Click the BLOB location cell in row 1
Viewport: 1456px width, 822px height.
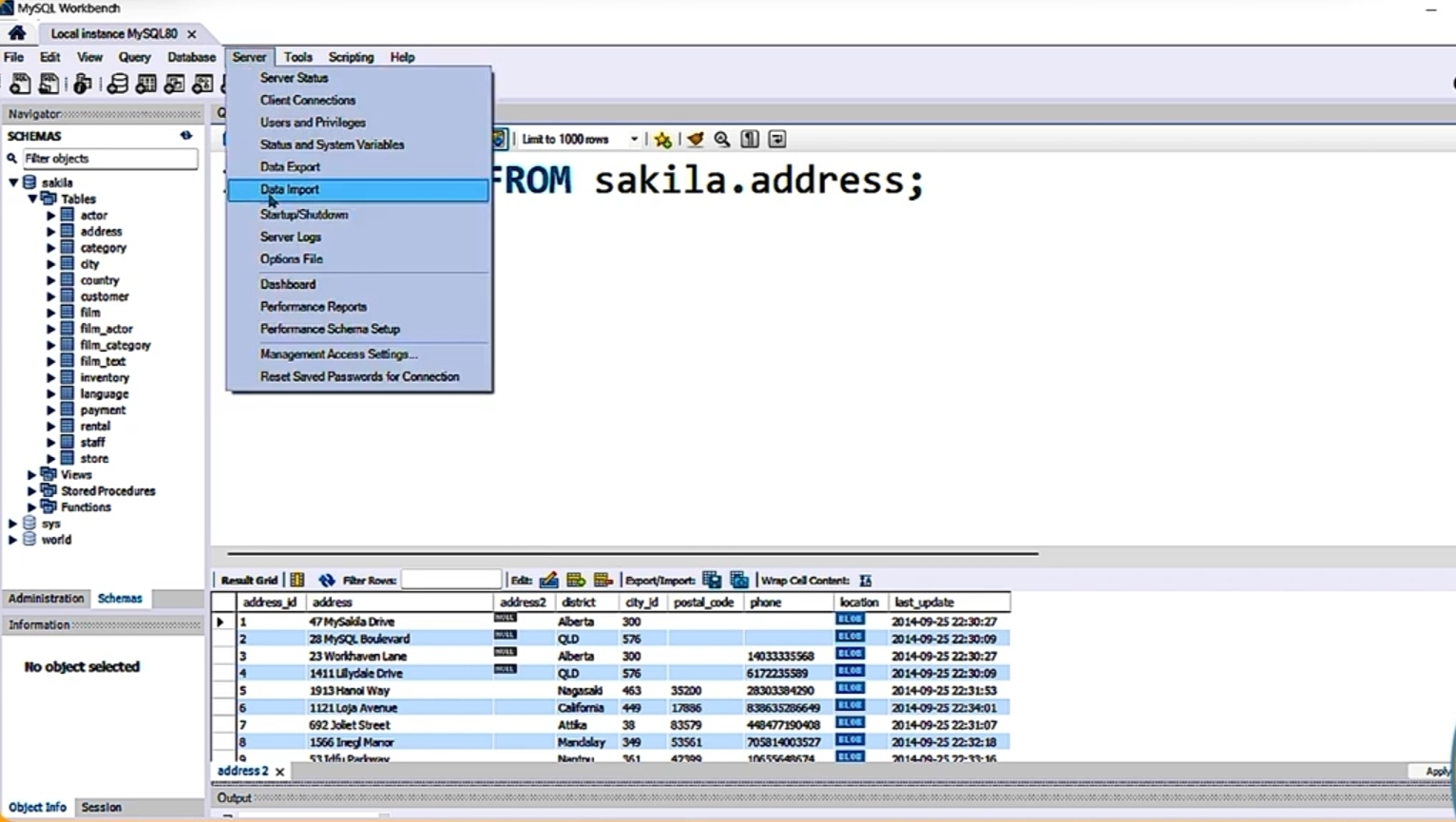pyautogui.click(x=850, y=620)
